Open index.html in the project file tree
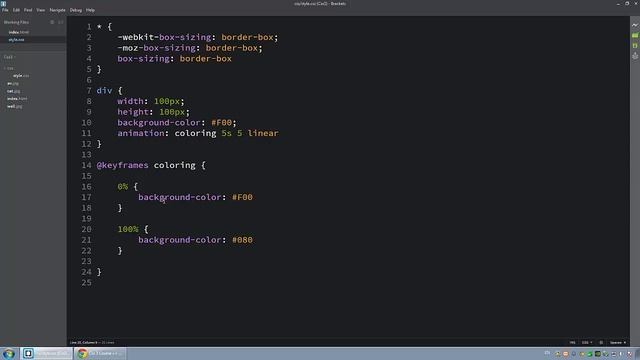Viewport: 640px width, 360px height. (x=17, y=98)
